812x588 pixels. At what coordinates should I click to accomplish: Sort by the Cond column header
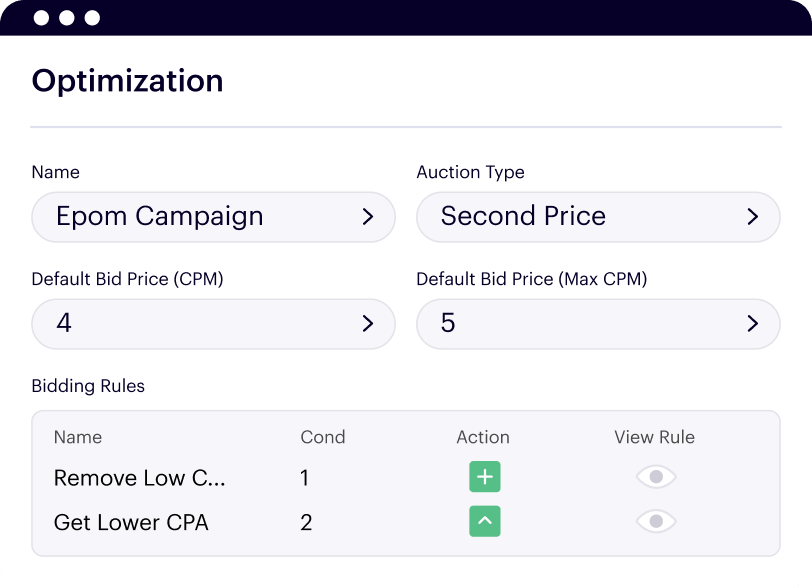tap(322, 437)
